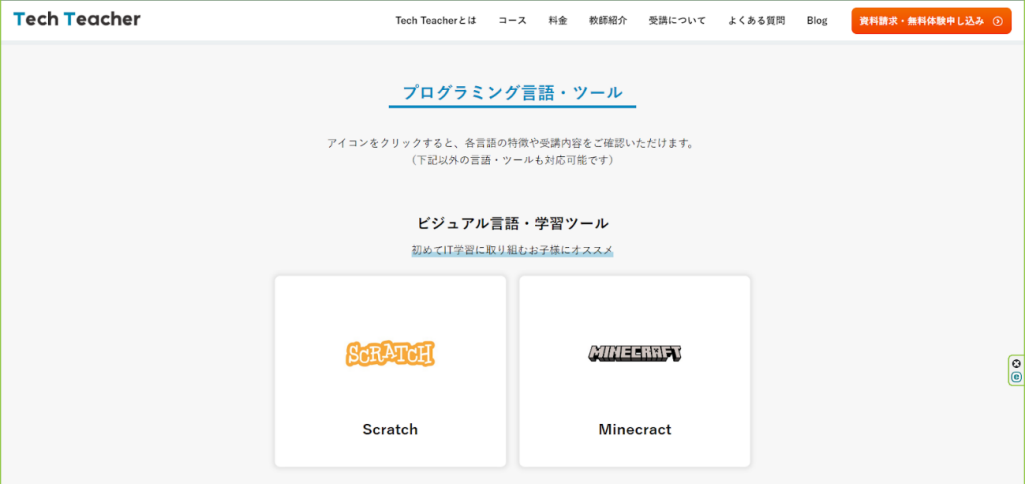Image resolution: width=1025 pixels, height=484 pixels.
Task: Click the （下記以外の言語・ツールも対応可能です） note
Action: click(x=512, y=160)
